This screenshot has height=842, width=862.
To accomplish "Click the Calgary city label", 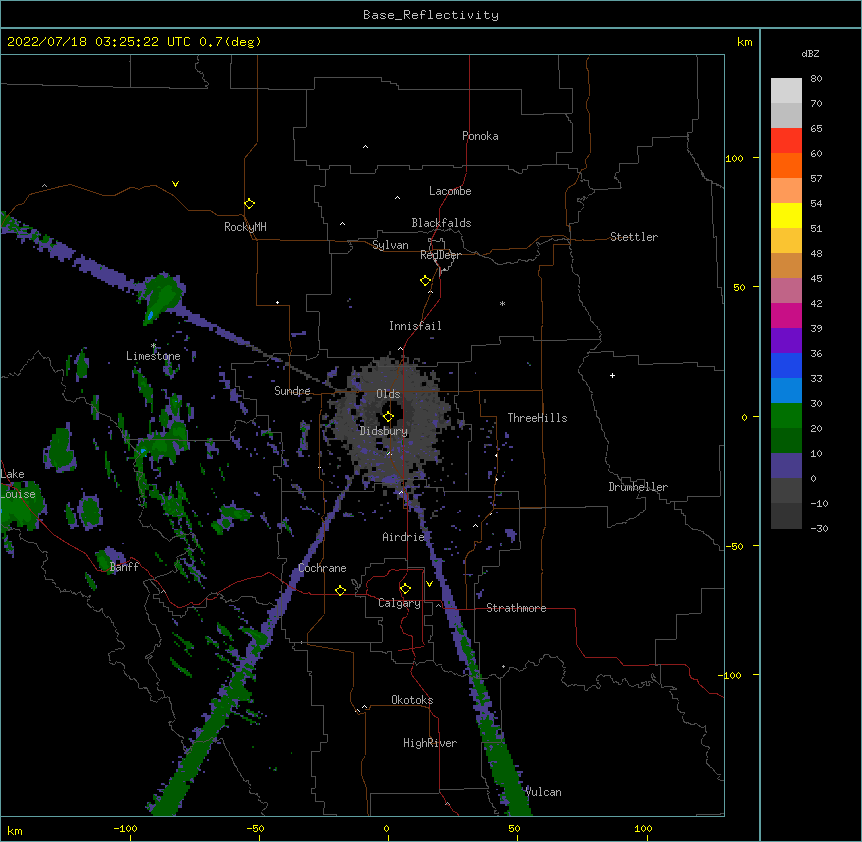I will point(399,603).
